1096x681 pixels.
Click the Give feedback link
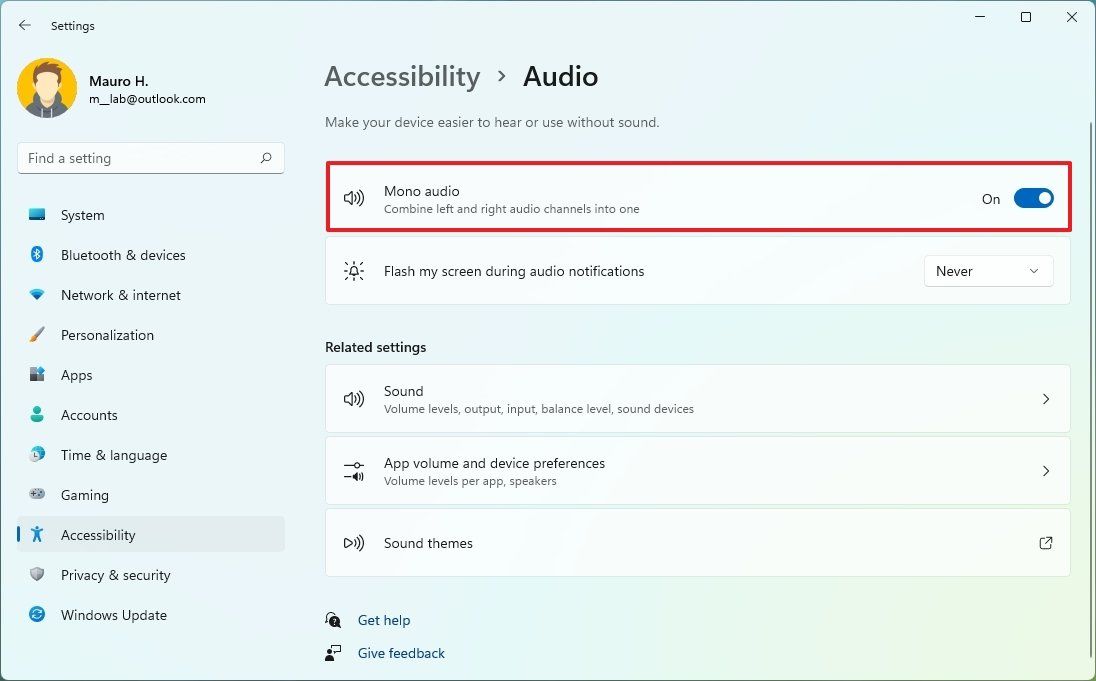click(400, 653)
